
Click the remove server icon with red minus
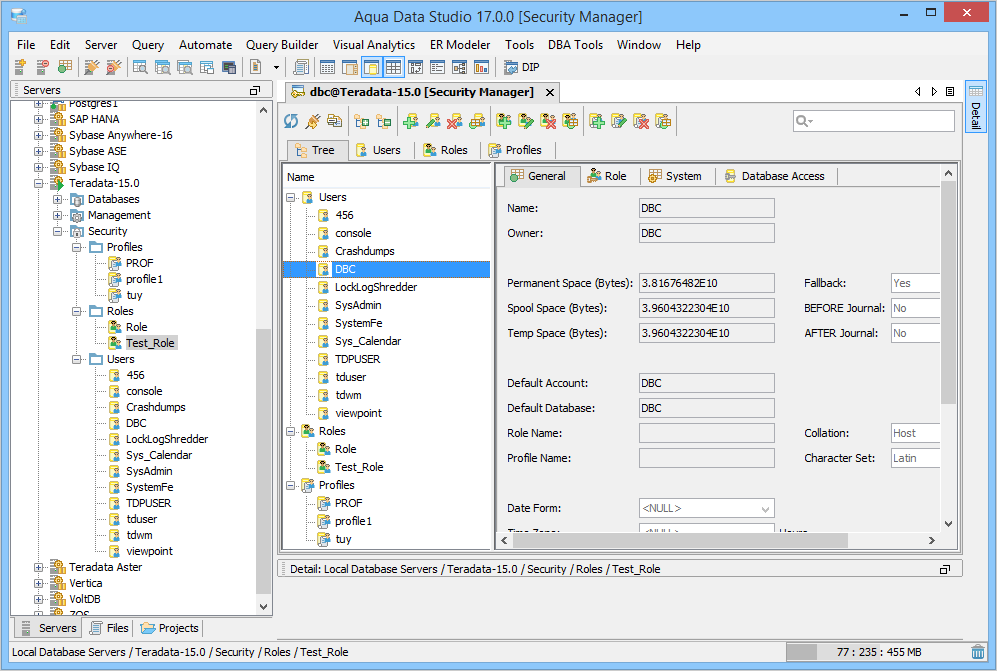tap(42, 67)
